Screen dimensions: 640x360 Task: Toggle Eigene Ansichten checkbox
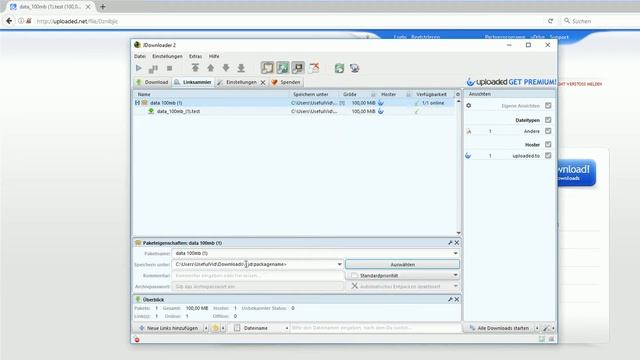[548, 106]
